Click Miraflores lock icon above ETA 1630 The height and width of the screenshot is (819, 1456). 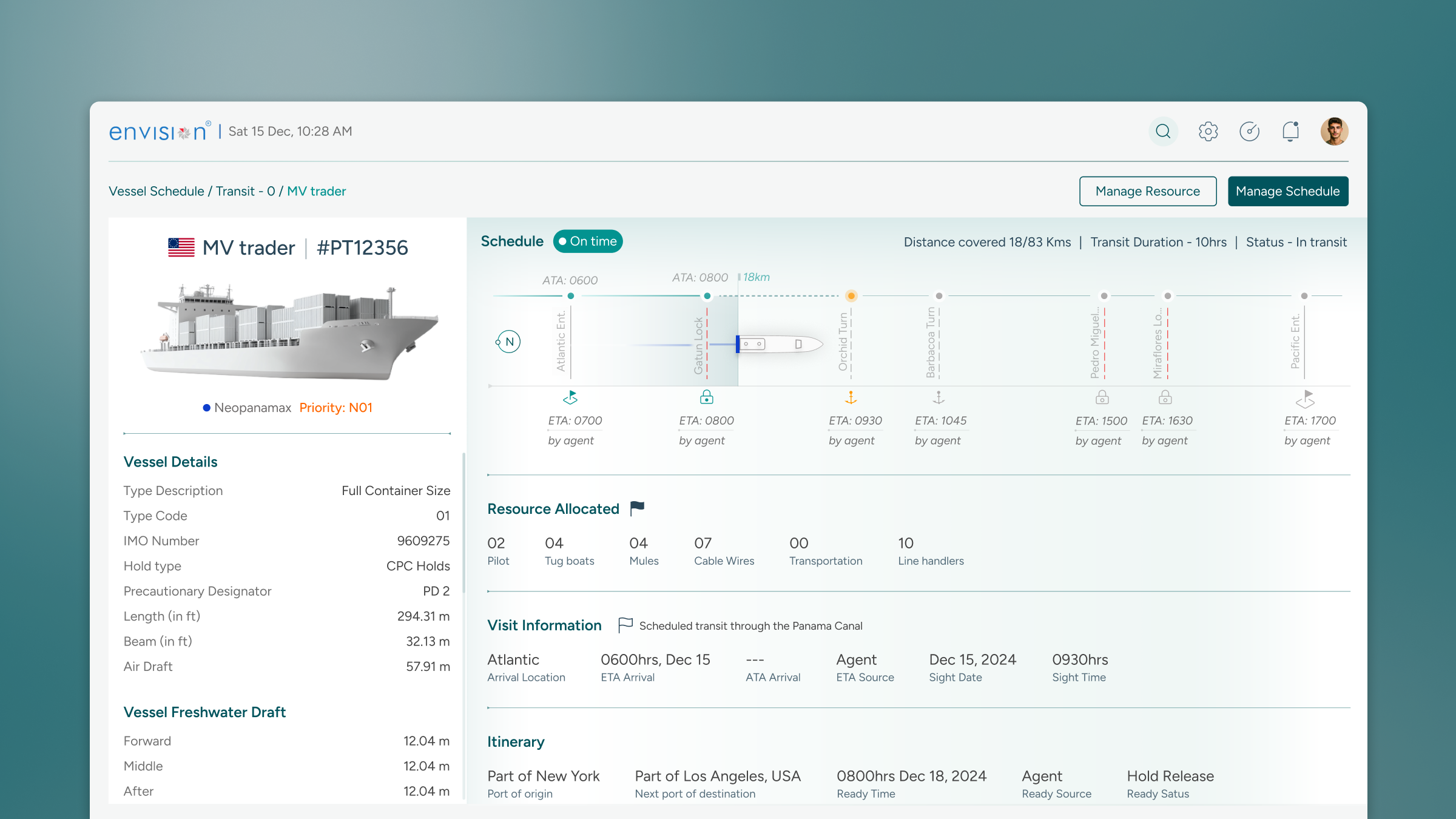pyautogui.click(x=1165, y=397)
